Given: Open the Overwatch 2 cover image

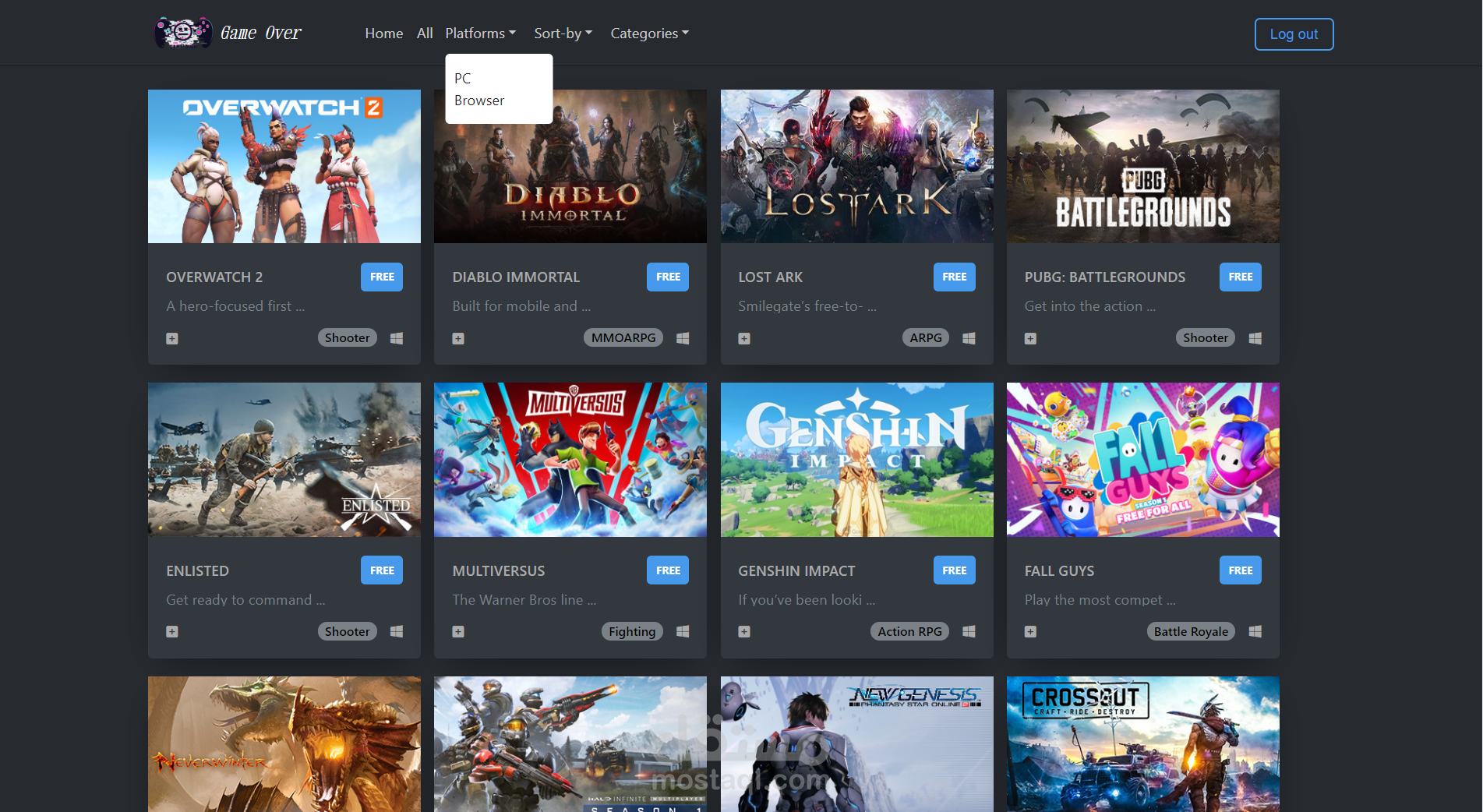Looking at the screenshot, I should tap(284, 166).
